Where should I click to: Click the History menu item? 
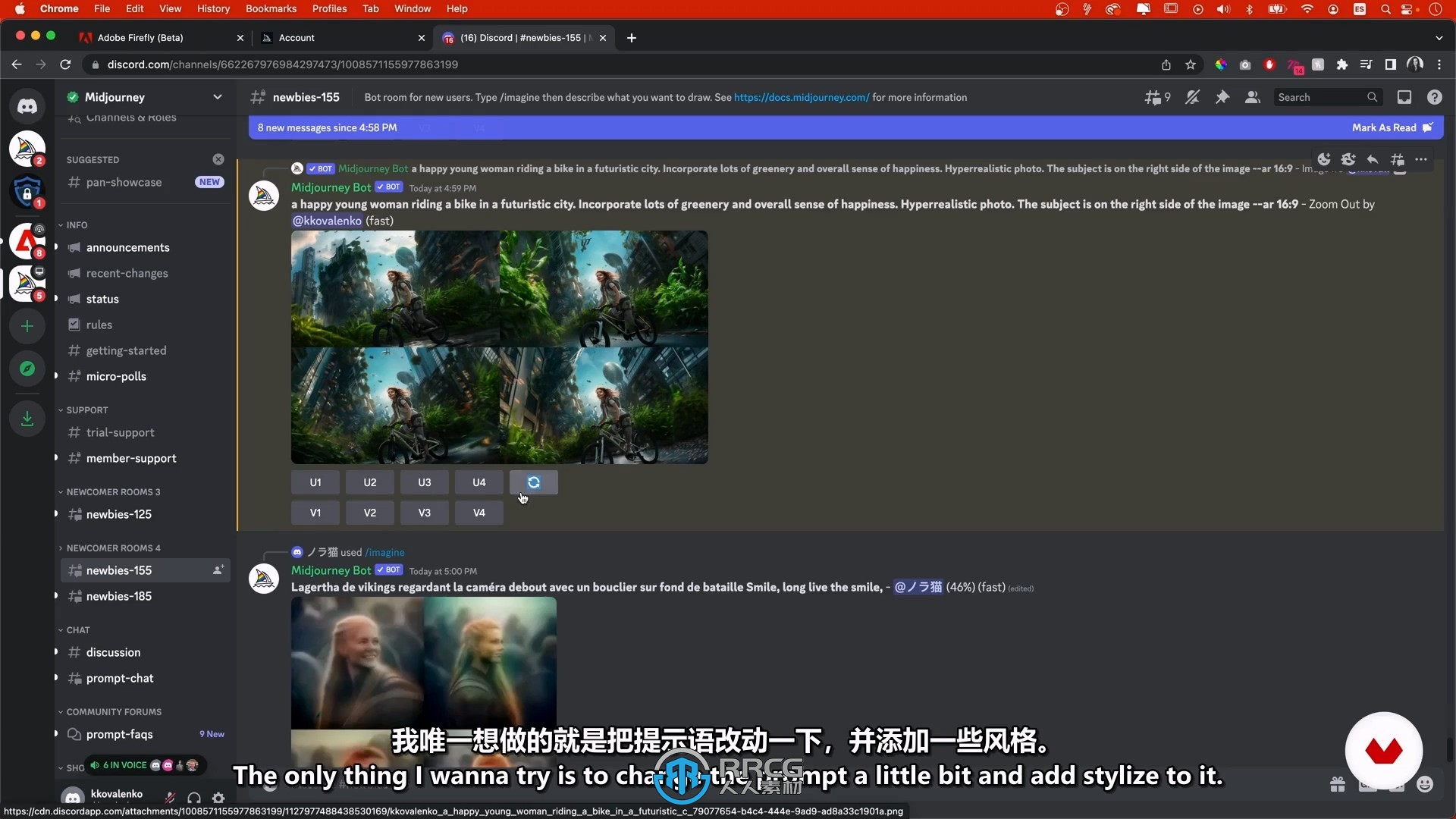(213, 8)
